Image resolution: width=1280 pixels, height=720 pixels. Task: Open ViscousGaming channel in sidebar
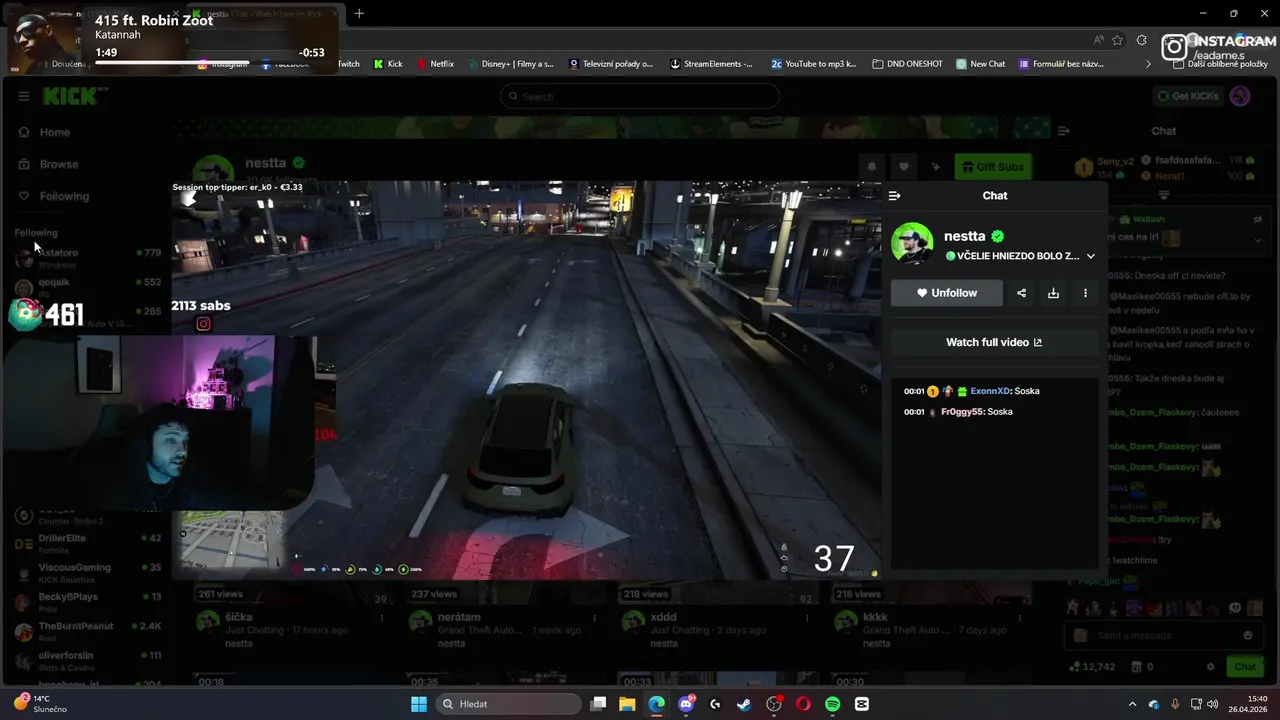88,573
